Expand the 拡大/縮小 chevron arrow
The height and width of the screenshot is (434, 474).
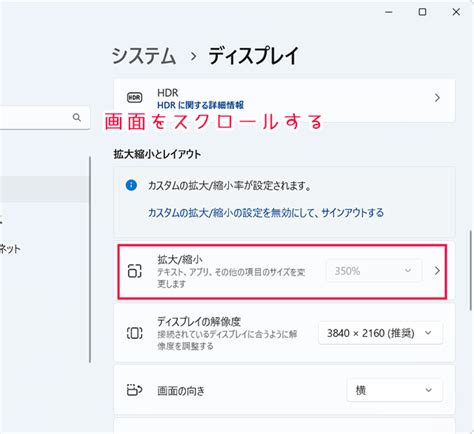(437, 271)
